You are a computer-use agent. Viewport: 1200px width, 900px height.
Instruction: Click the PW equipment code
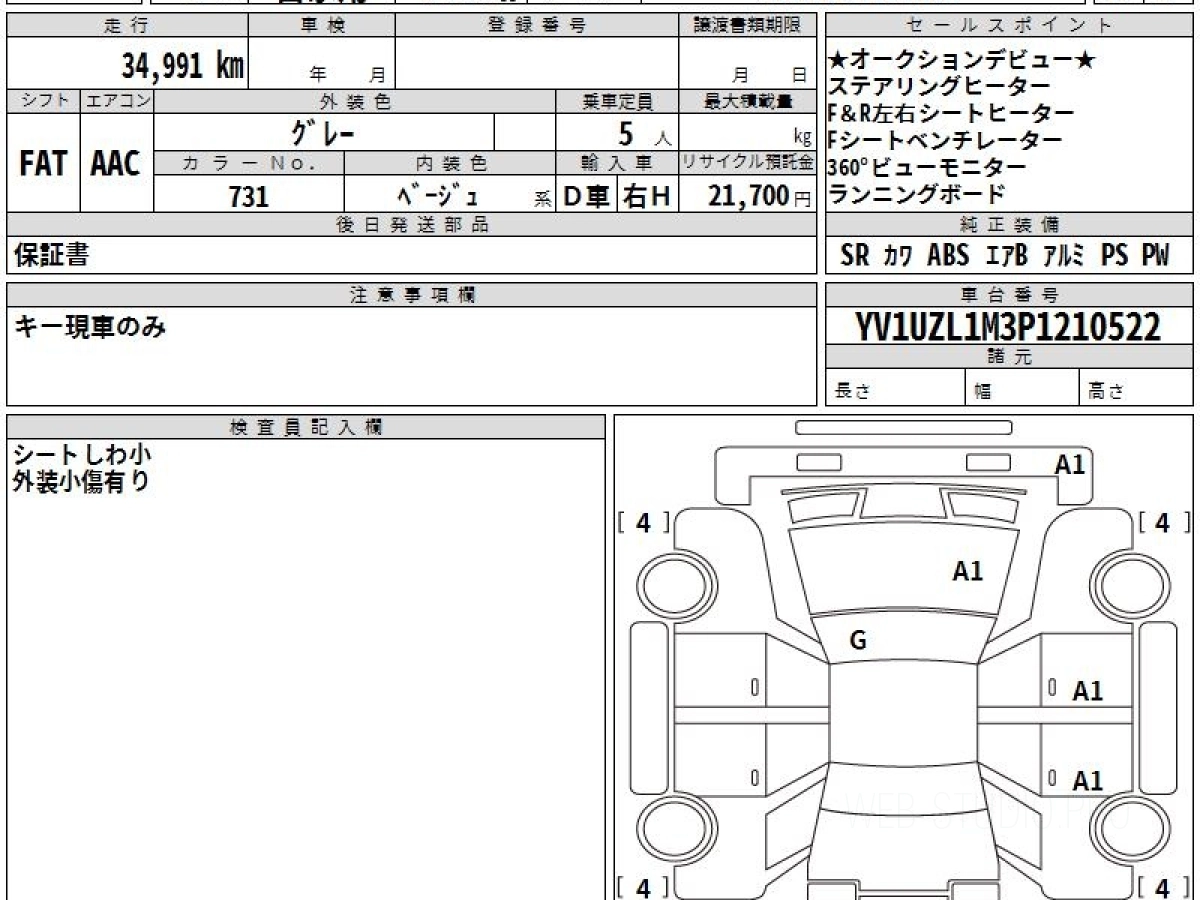coord(1155,256)
